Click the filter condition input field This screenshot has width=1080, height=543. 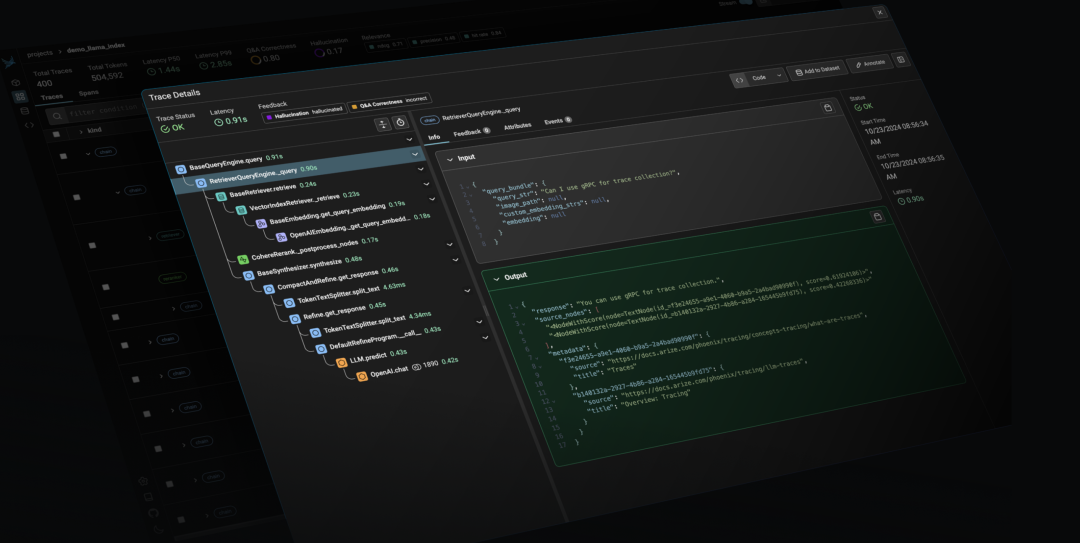[103, 110]
